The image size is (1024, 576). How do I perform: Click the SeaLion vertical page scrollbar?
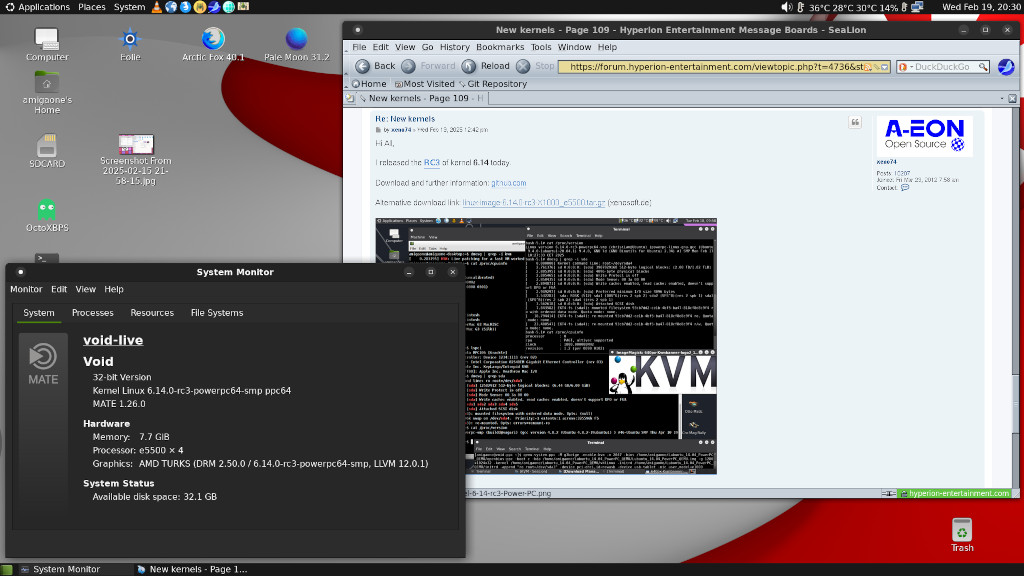pos(1015,297)
